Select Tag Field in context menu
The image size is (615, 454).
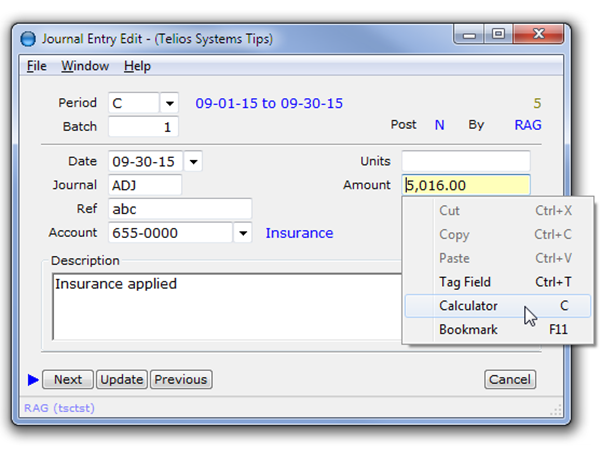coord(465,282)
